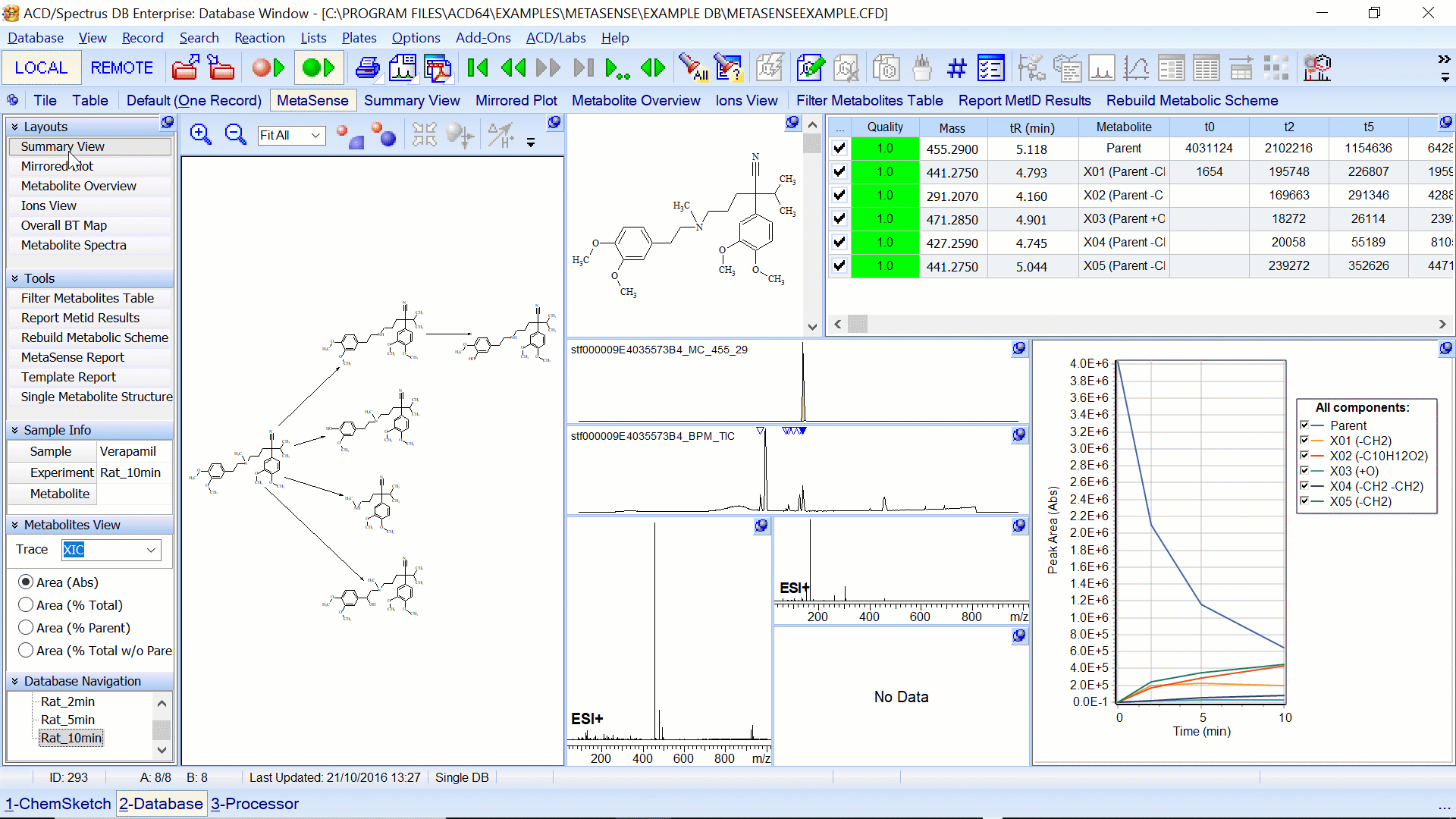This screenshot has height=819, width=1456.
Task: Jump to first record with green arrow
Action: [x=478, y=68]
